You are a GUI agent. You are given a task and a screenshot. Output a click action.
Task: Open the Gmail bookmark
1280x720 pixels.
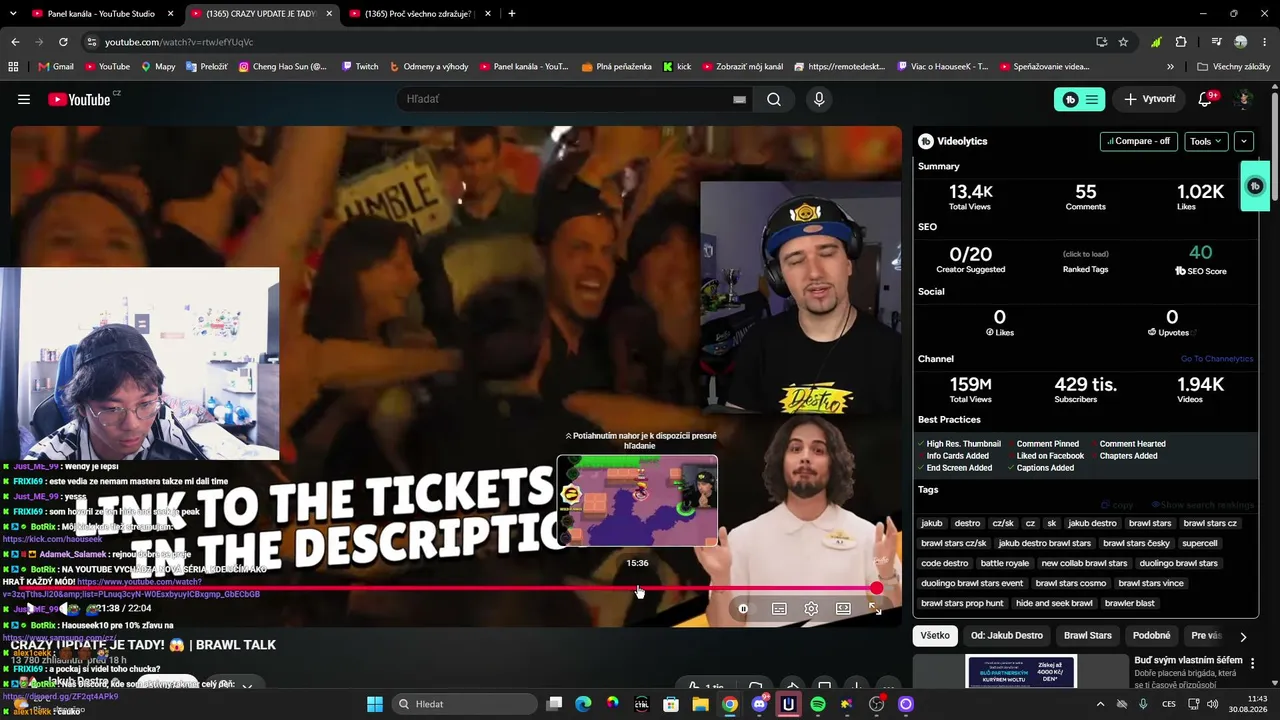pos(56,67)
